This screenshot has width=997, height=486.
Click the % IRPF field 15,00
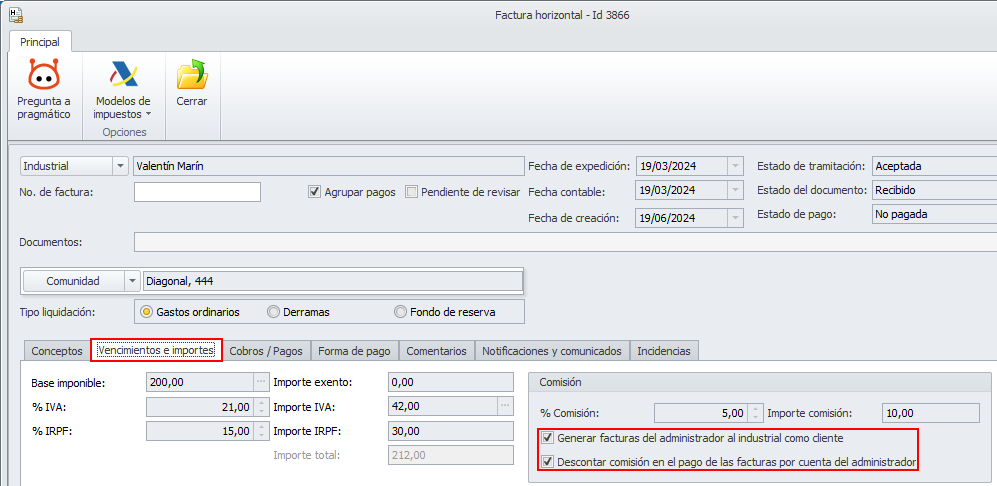click(x=200, y=431)
